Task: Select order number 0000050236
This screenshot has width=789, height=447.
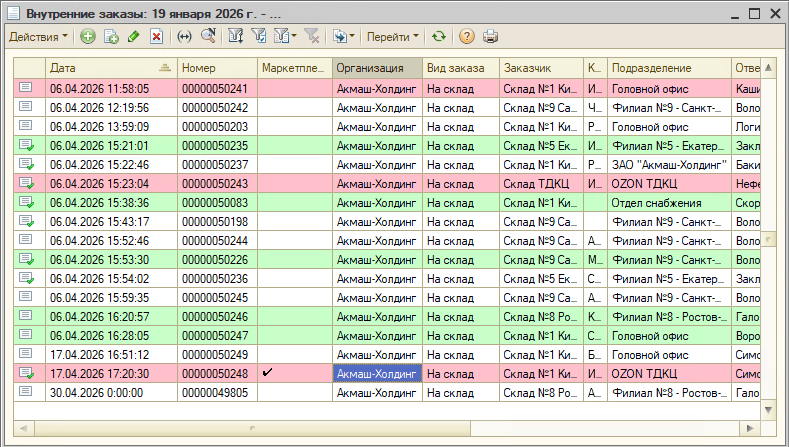Action: point(217,279)
